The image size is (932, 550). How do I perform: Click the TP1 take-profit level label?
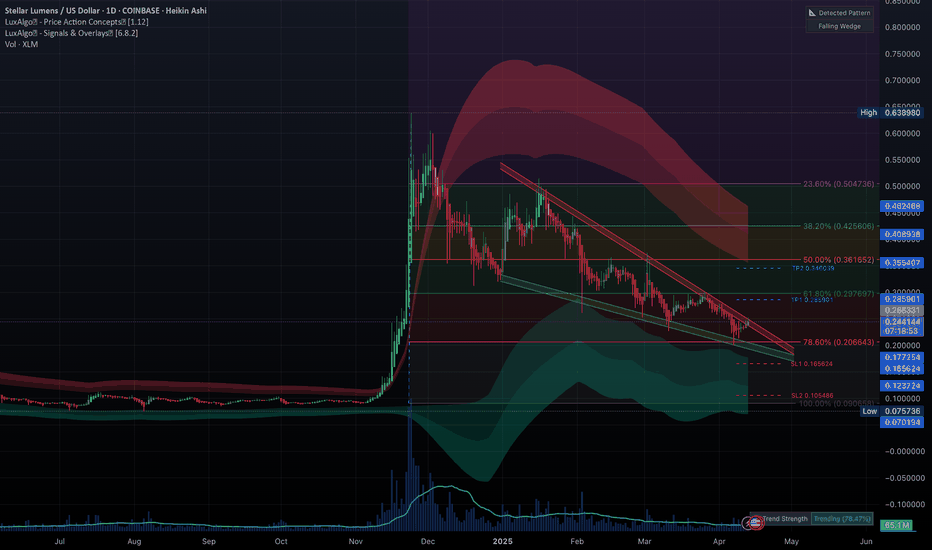click(x=812, y=300)
